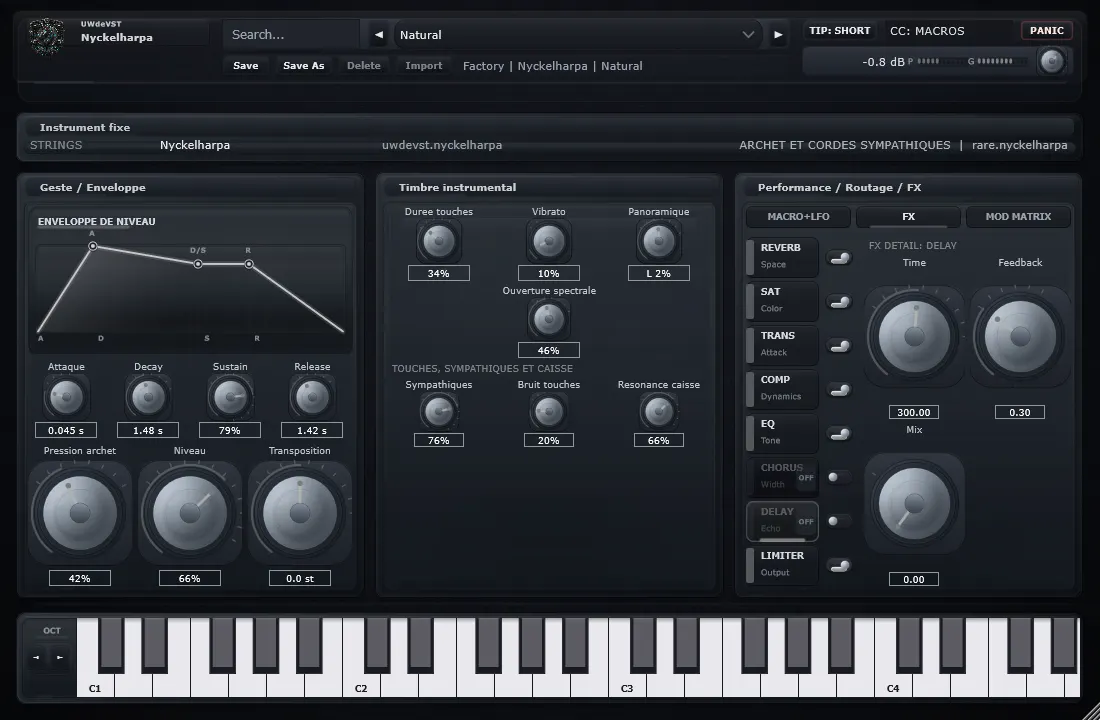1100x720 pixels.
Task: Click the Search preset field
Action: (291, 34)
